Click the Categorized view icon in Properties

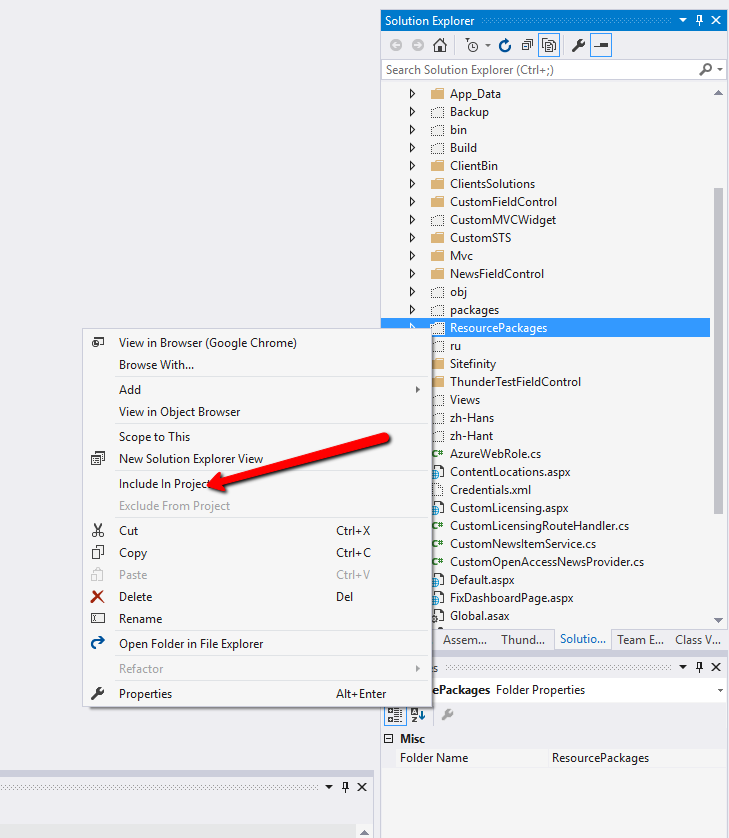pos(395,715)
